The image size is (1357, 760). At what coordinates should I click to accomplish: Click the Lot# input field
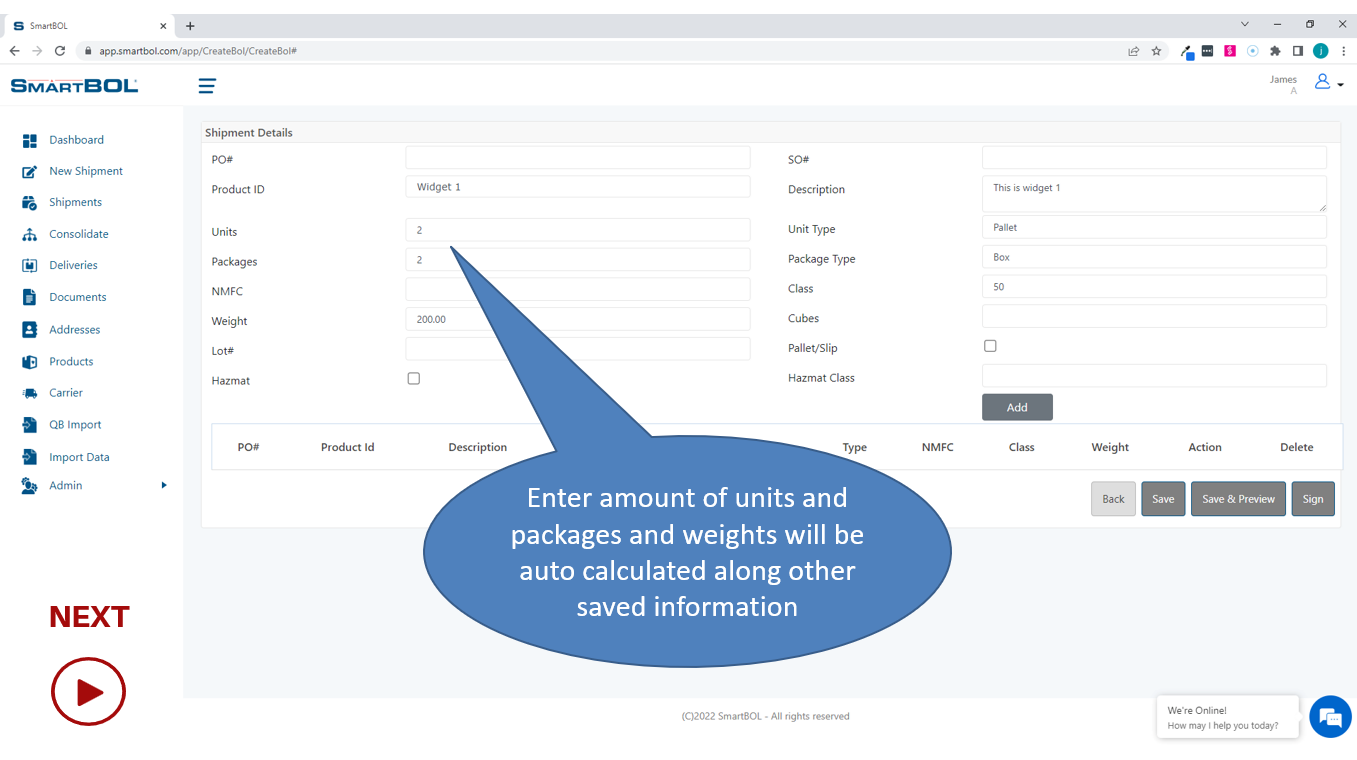click(x=578, y=349)
